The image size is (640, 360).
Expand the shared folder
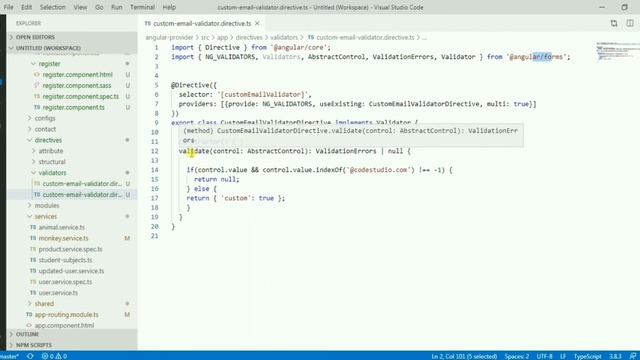pos(44,304)
